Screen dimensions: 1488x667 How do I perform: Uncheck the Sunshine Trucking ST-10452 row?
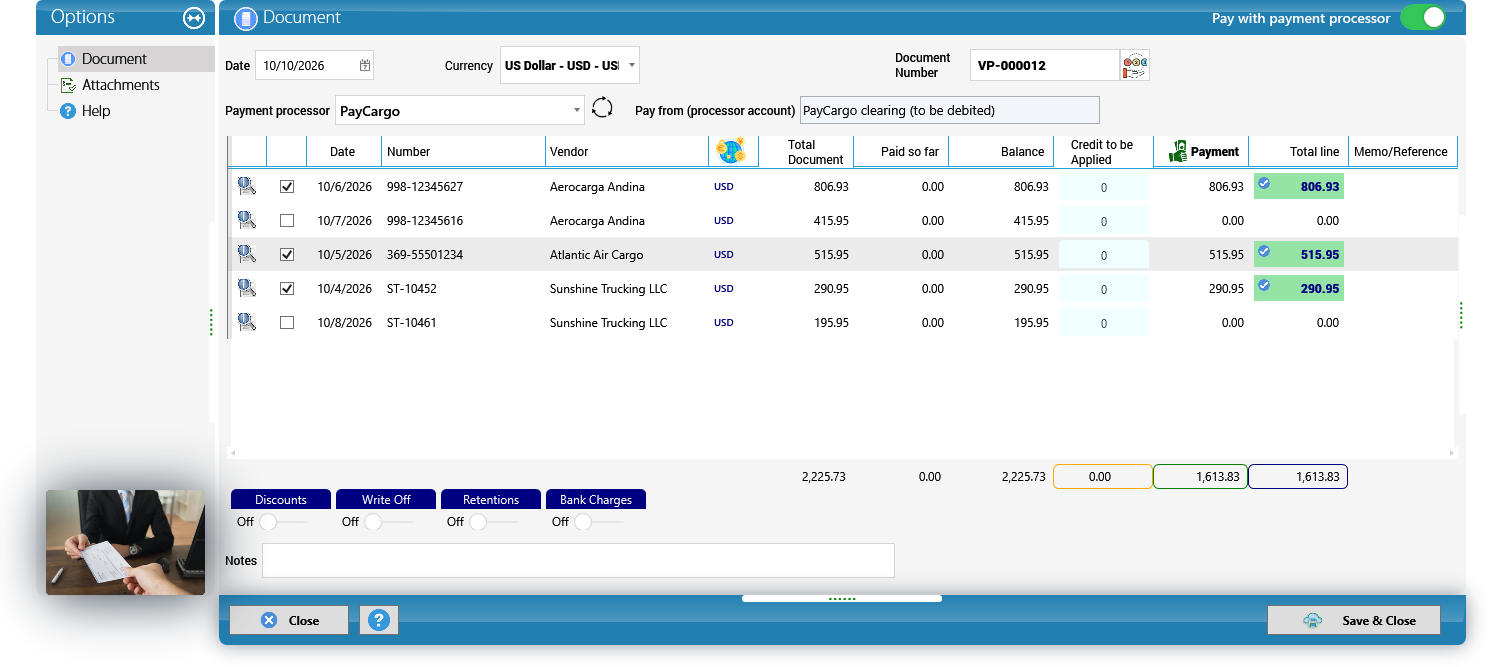pos(287,289)
